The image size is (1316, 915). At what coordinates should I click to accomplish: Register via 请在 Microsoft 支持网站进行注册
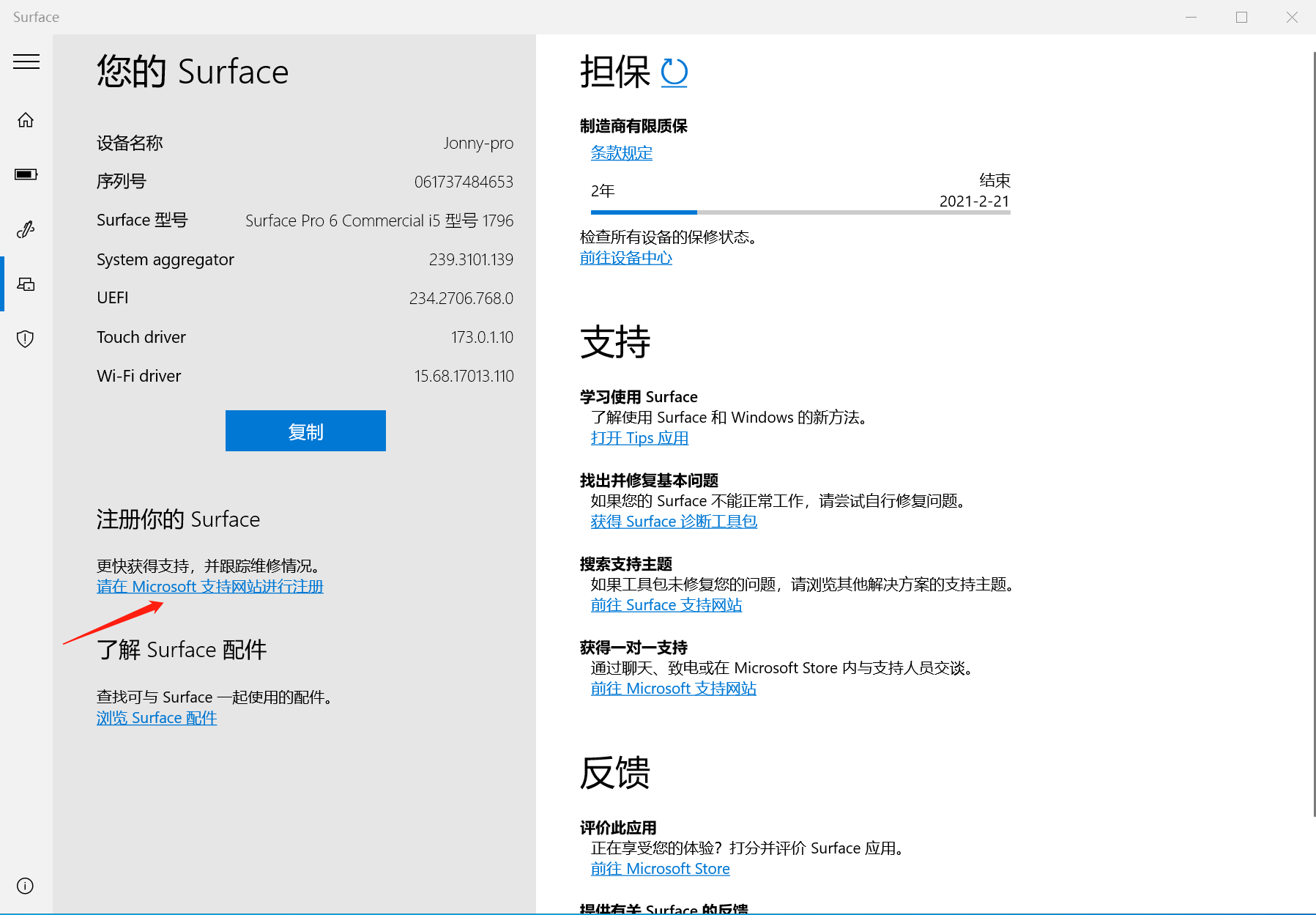coord(210,586)
